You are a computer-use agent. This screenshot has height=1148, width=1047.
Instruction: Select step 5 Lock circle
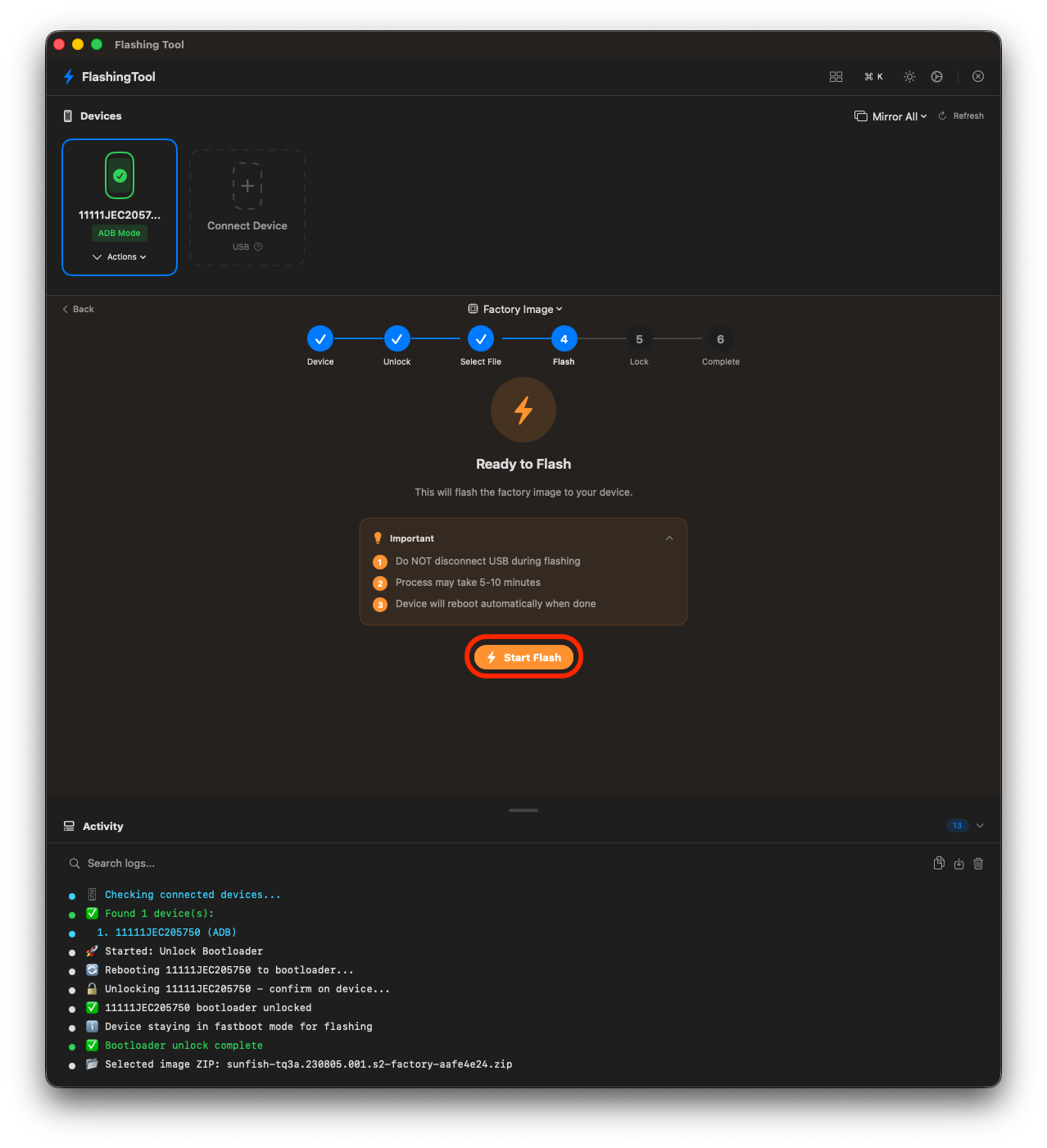click(639, 338)
